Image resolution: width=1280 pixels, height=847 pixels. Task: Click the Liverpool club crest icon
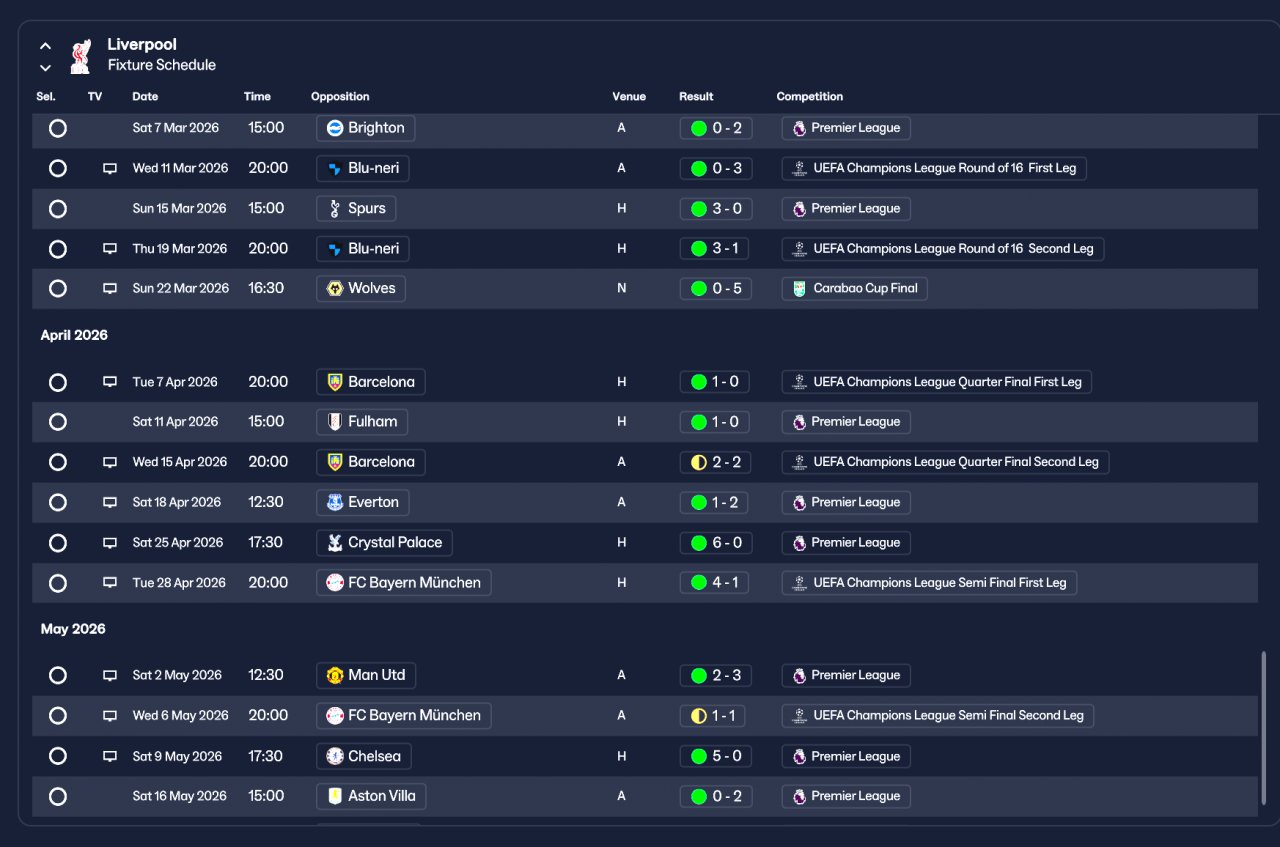click(x=80, y=56)
